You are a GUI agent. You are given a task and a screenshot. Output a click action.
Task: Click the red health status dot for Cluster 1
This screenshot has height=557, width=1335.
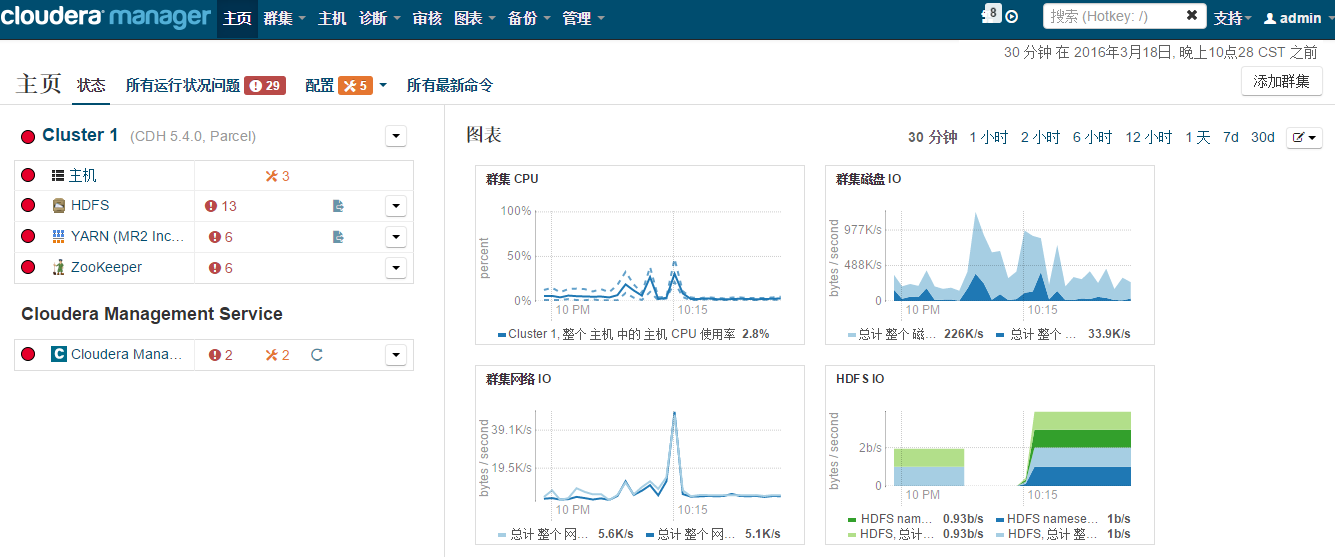tap(28, 136)
